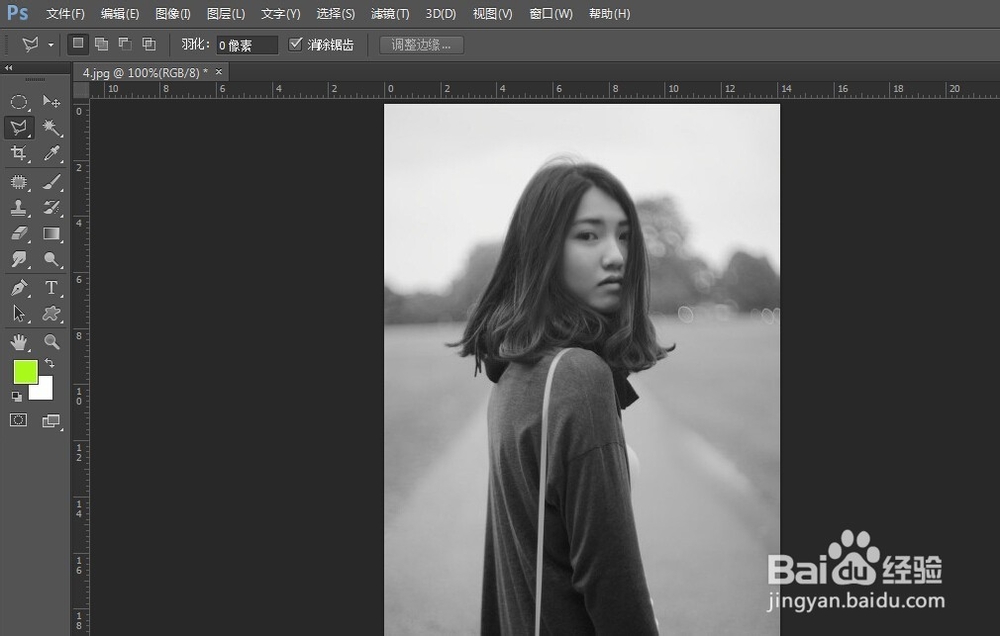Open the 滤镜(T) menu
Image resolution: width=1000 pixels, height=636 pixels.
click(x=390, y=13)
